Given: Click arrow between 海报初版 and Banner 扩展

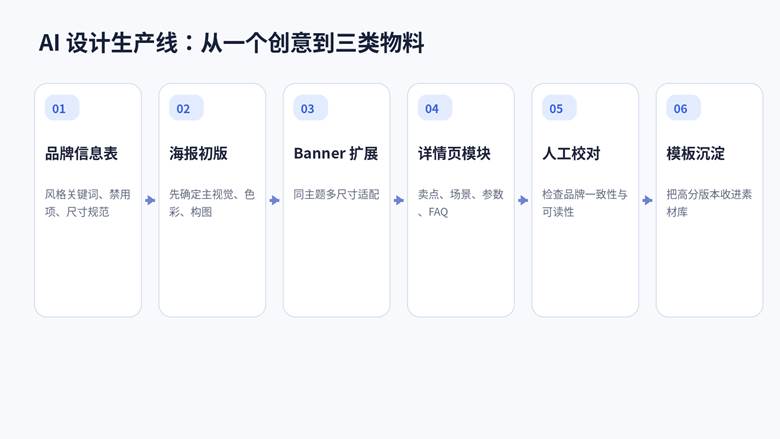Looking at the screenshot, I should 275,200.
